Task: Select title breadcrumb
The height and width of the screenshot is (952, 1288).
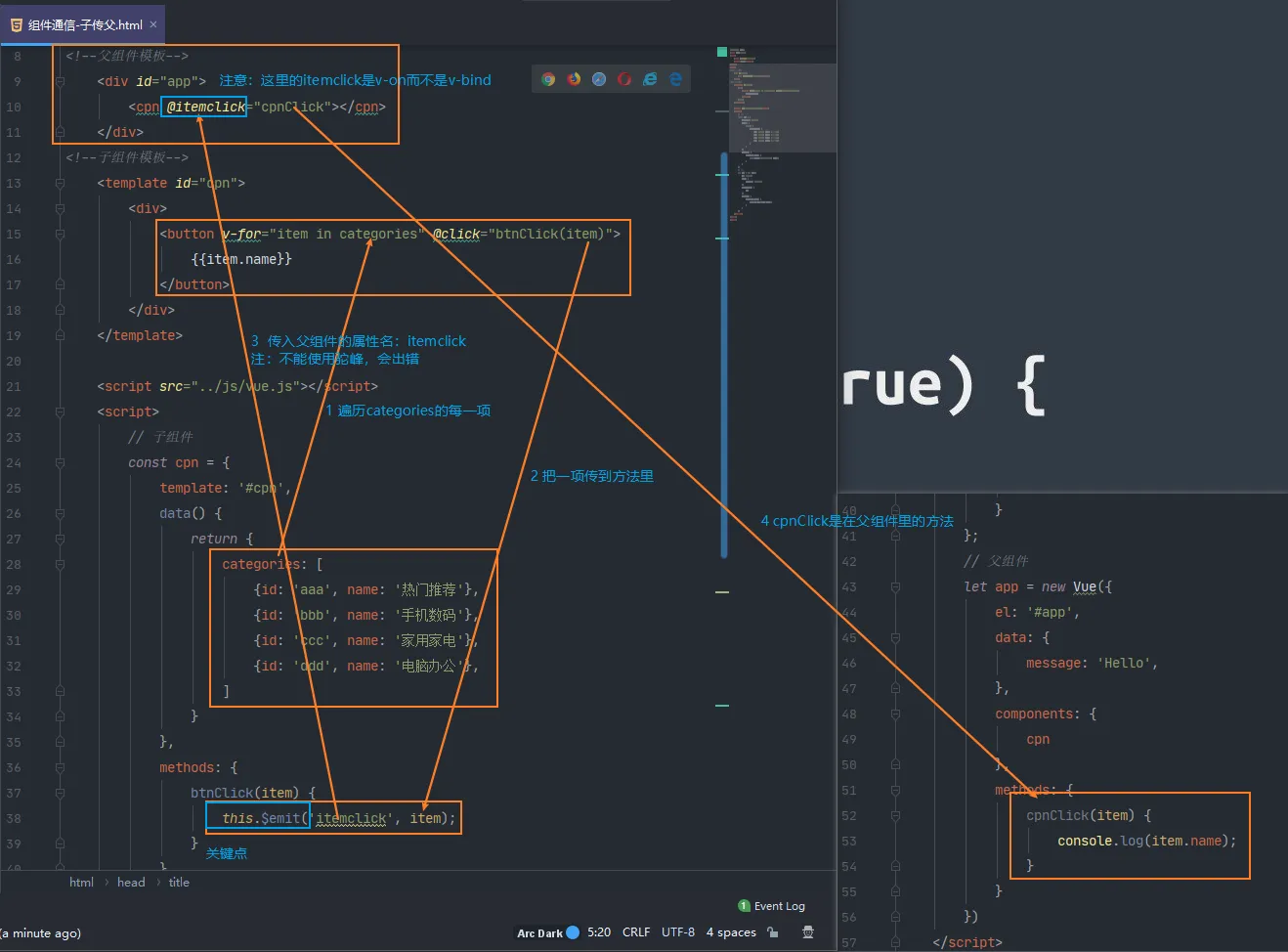Action: (179, 883)
